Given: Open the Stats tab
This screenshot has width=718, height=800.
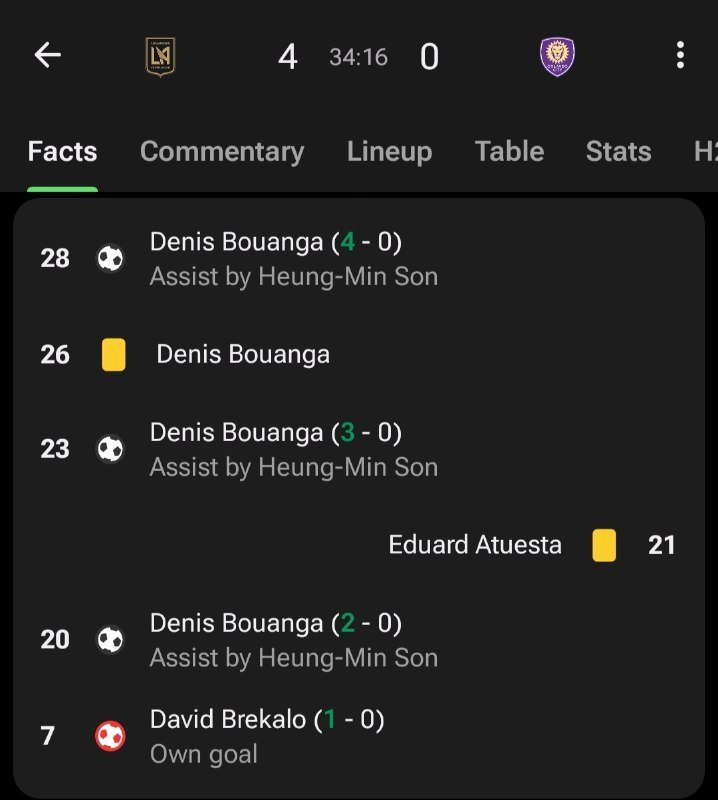Looking at the screenshot, I should click(x=618, y=152).
